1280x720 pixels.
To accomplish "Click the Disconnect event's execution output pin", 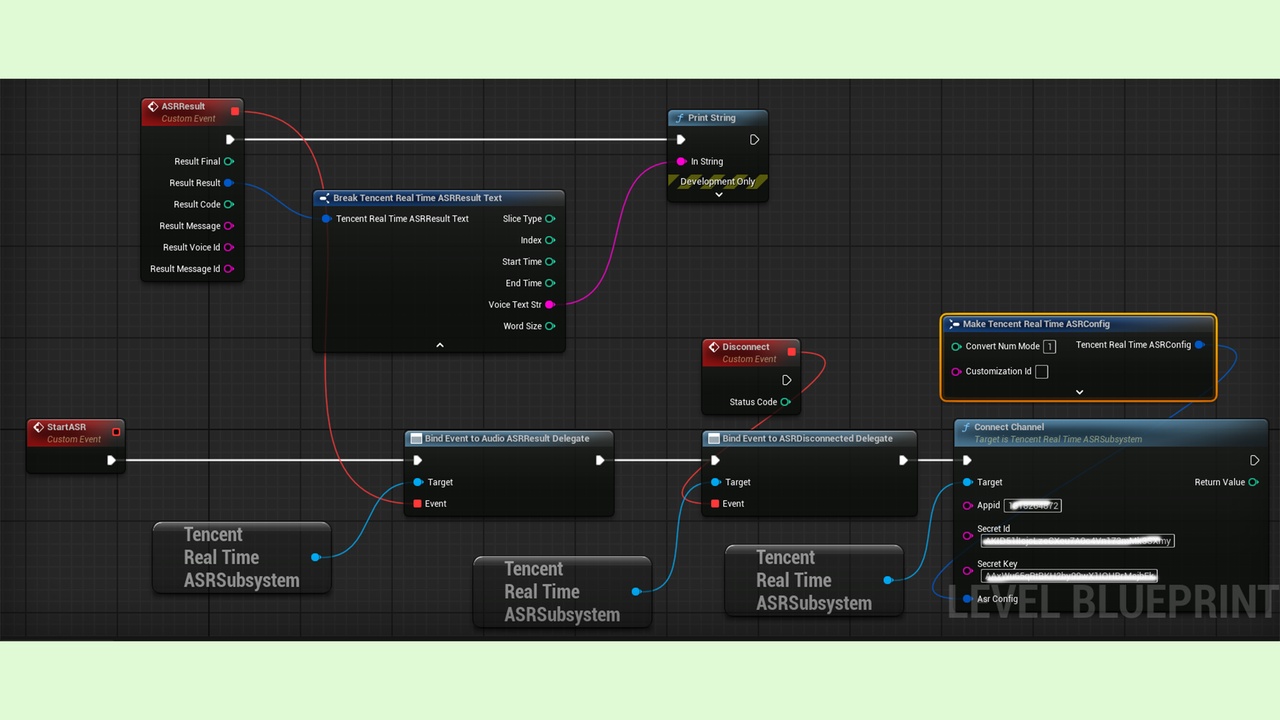I will pyautogui.click(x=787, y=380).
